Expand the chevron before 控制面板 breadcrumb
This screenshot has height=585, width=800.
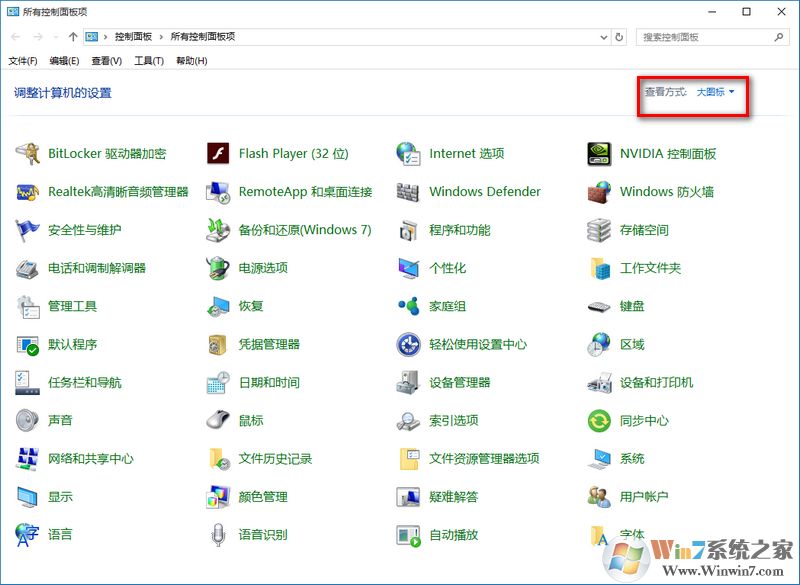coord(106,37)
